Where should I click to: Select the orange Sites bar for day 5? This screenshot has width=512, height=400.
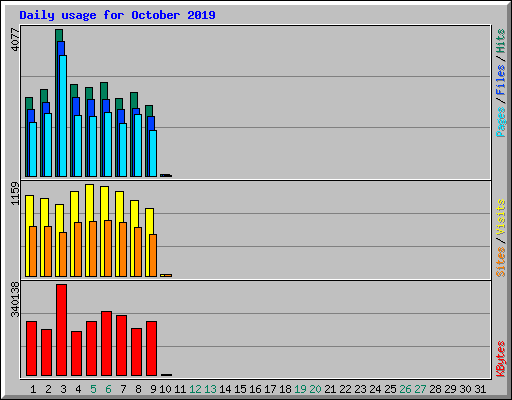93,249
